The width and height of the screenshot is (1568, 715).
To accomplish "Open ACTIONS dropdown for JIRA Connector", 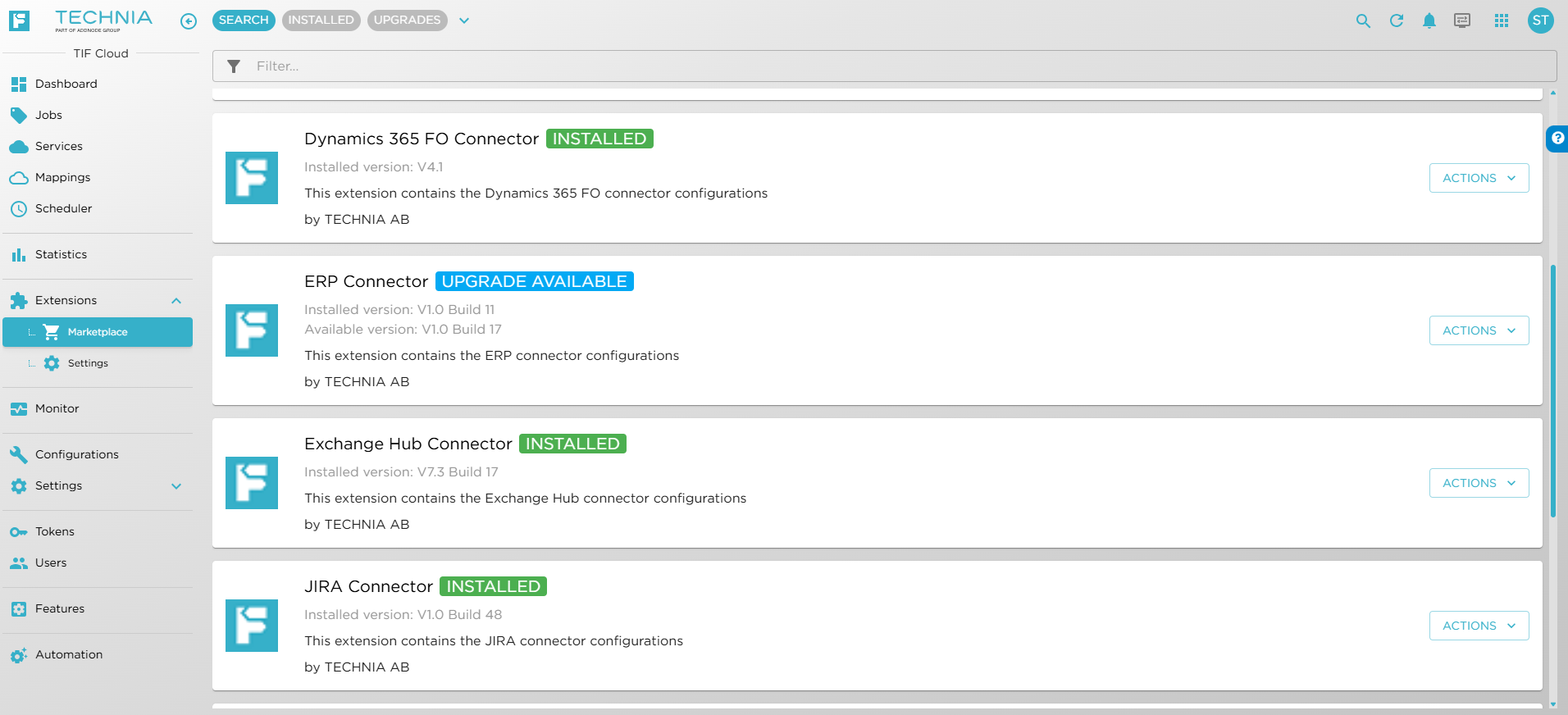I will point(1478,626).
